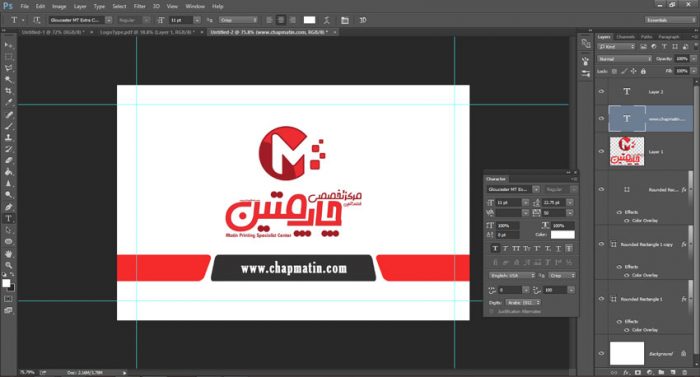The image size is (700, 377).
Task: Expand the language dropdown in Character panel
Action: click(x=512, y=276)
